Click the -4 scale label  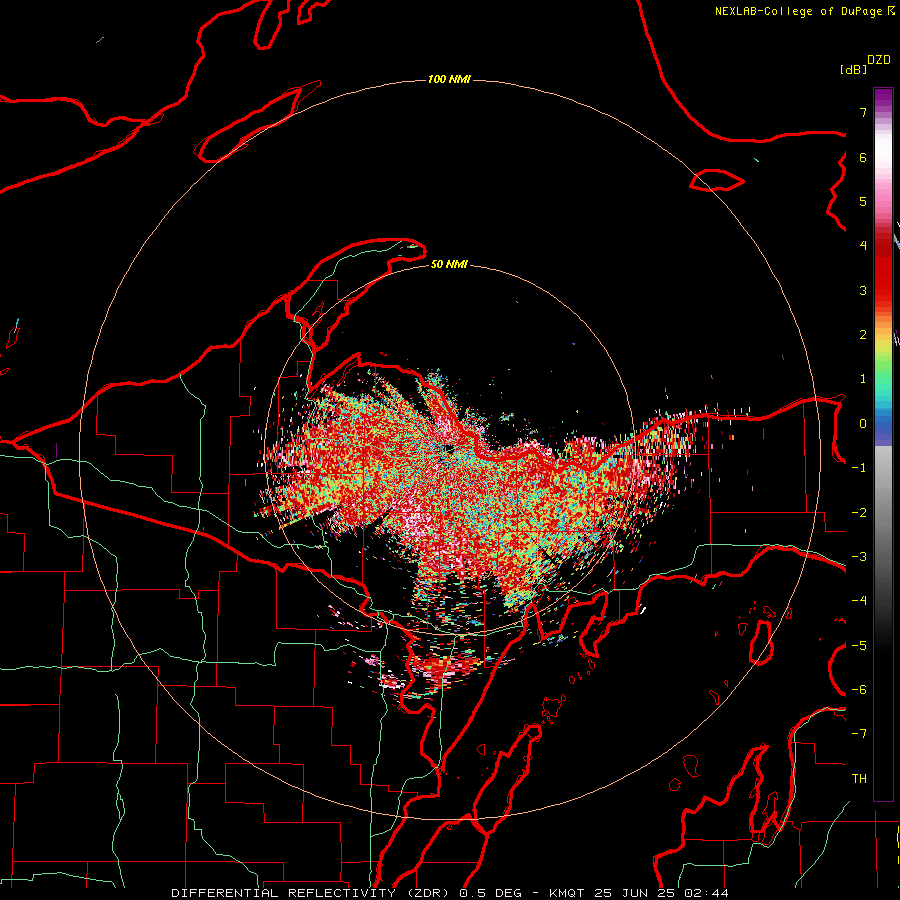click(859, 601)
